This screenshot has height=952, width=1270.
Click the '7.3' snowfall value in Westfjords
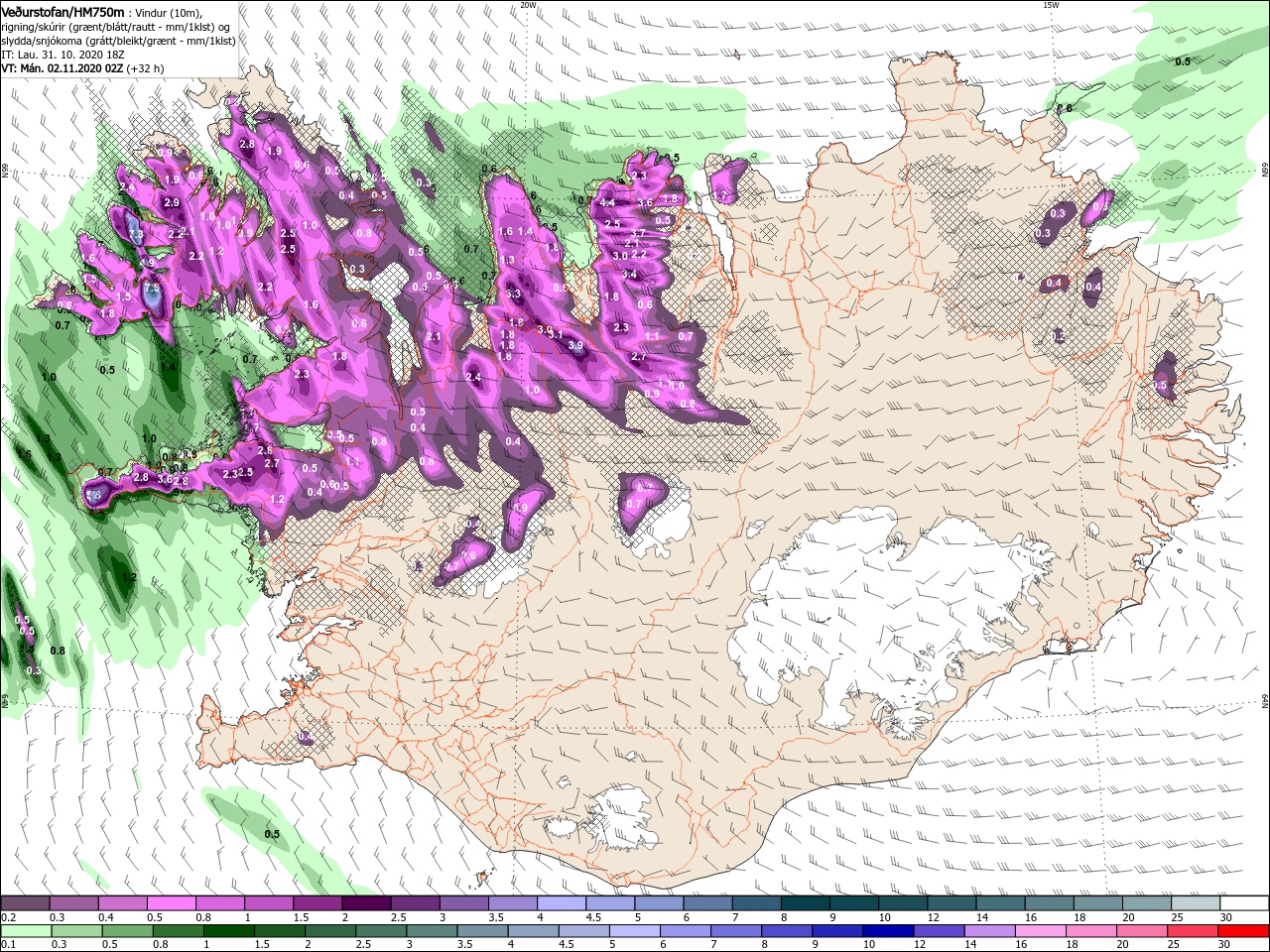coord(136,234)
